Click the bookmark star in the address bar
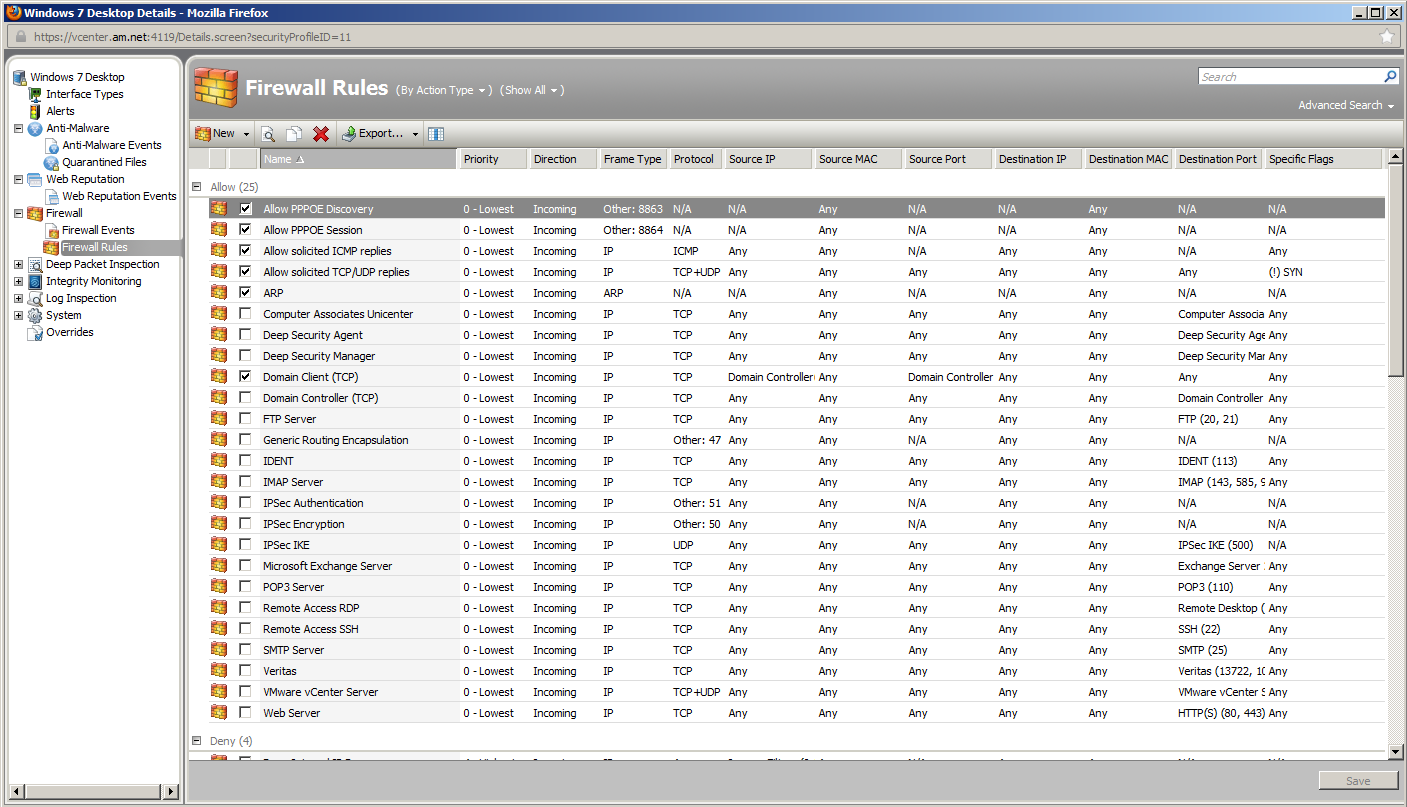Image resolution: width=1407 pixels, height=807 pixels. (x=1386, y=37)
